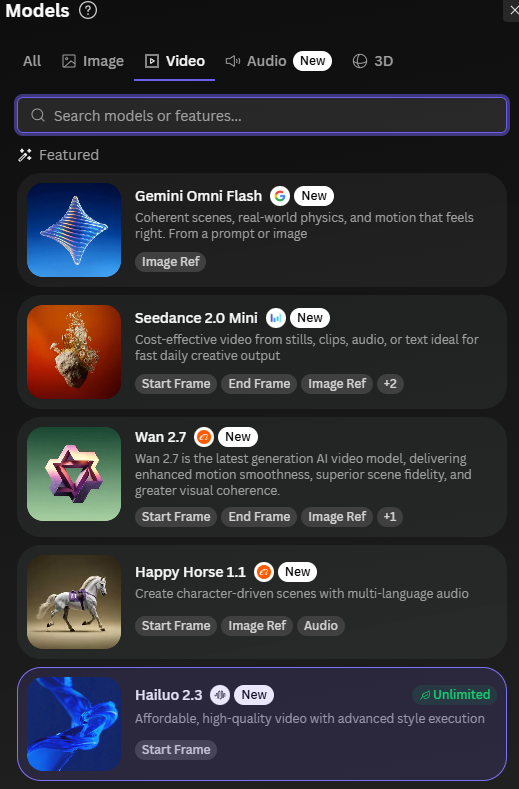Show the All models tab

(32, 61)
